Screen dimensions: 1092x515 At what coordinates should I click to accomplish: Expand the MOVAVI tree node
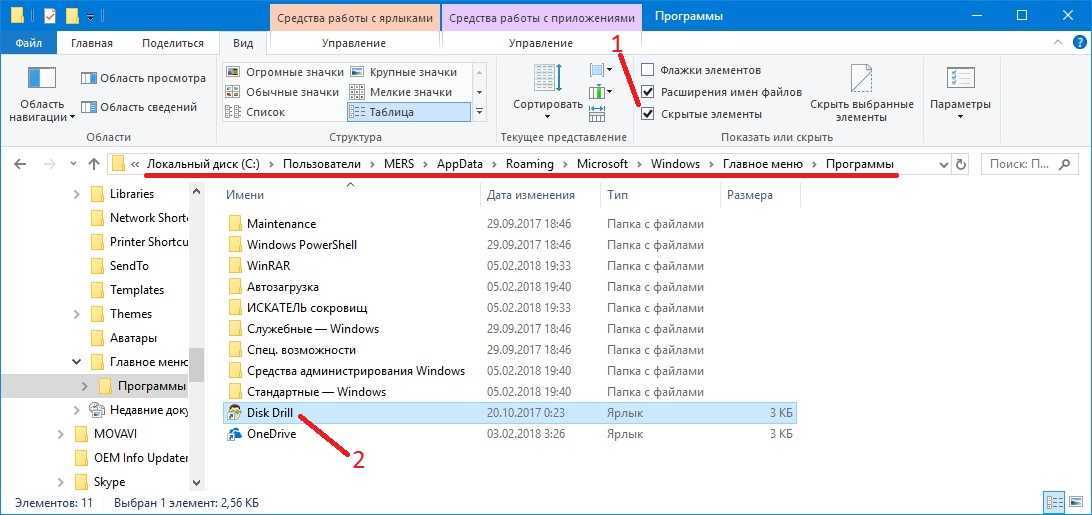coord(61,433)
